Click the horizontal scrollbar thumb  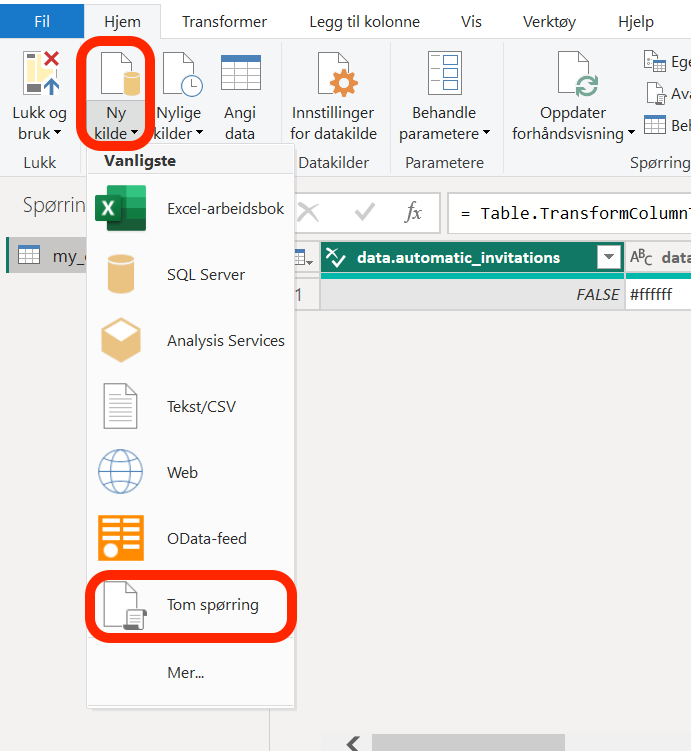pos(468,743)
